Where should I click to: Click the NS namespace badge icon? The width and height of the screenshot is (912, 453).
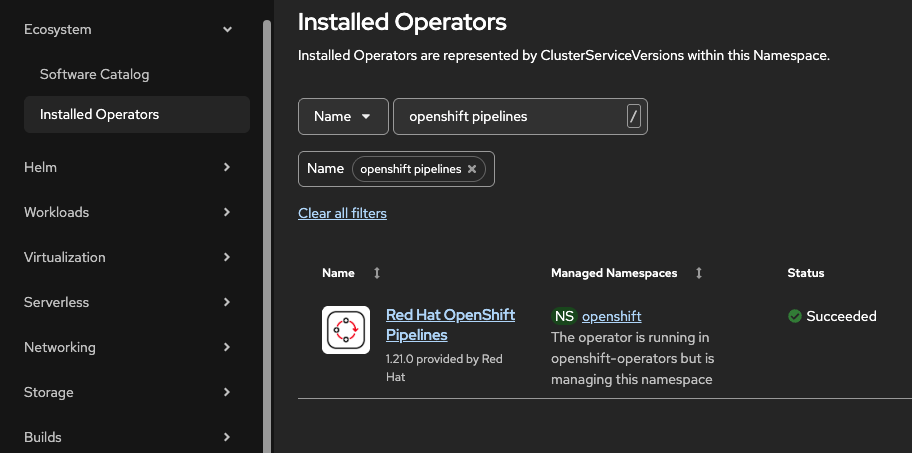pyautogui.click(x=564, y=316)
